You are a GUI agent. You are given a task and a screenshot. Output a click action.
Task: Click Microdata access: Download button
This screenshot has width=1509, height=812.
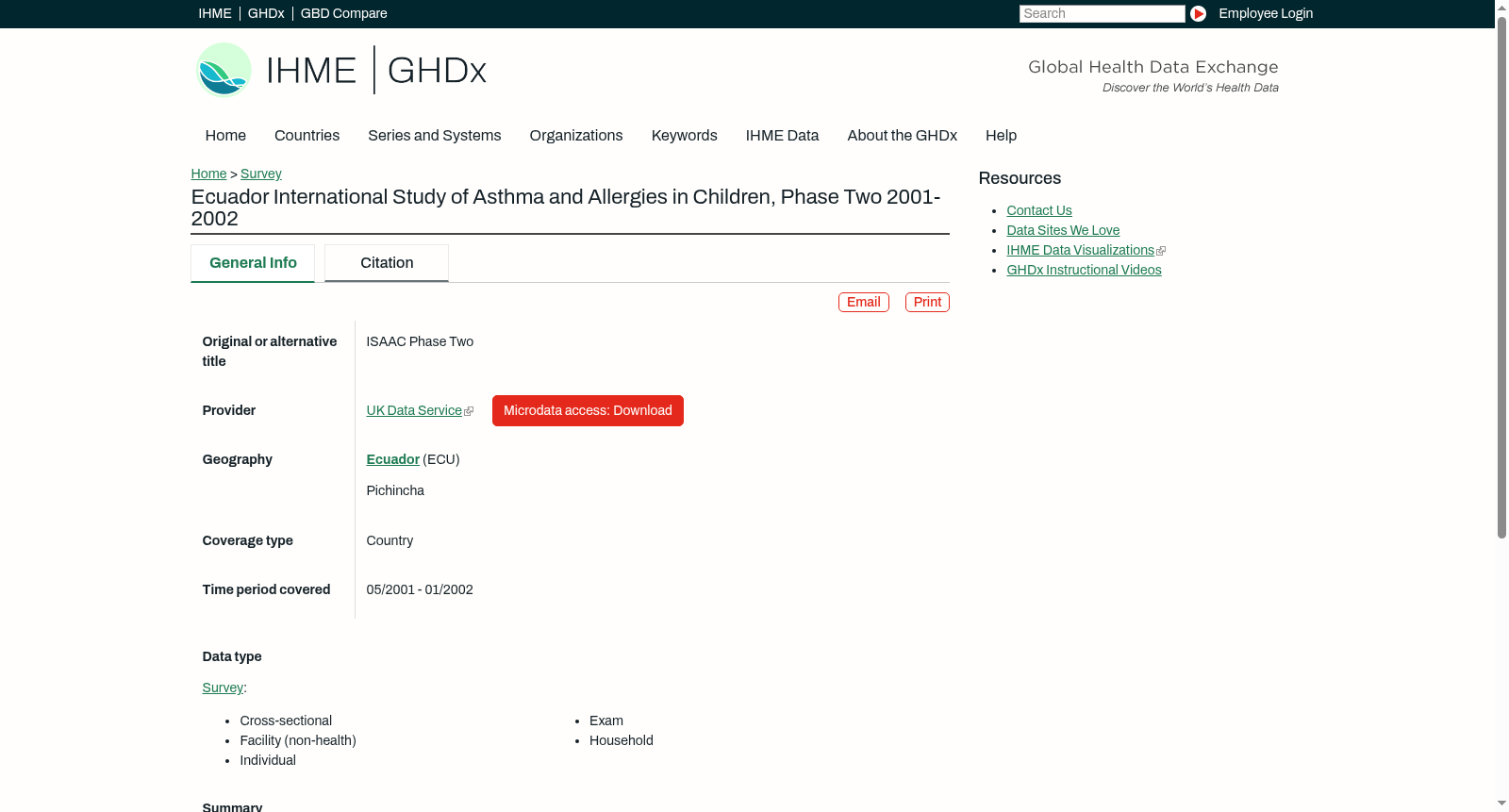coord(588,411)
